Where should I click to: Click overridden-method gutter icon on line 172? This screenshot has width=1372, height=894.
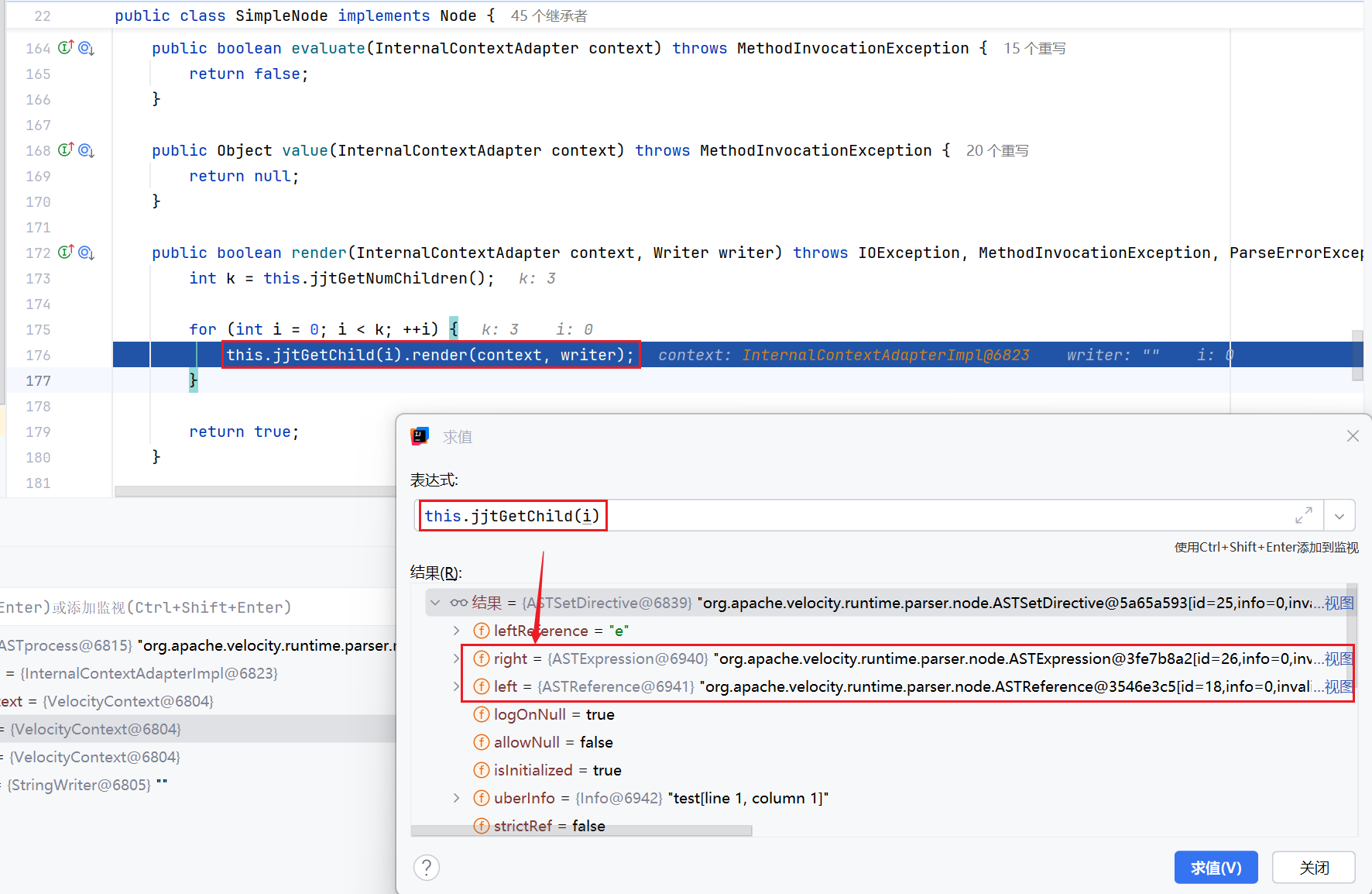86,253
